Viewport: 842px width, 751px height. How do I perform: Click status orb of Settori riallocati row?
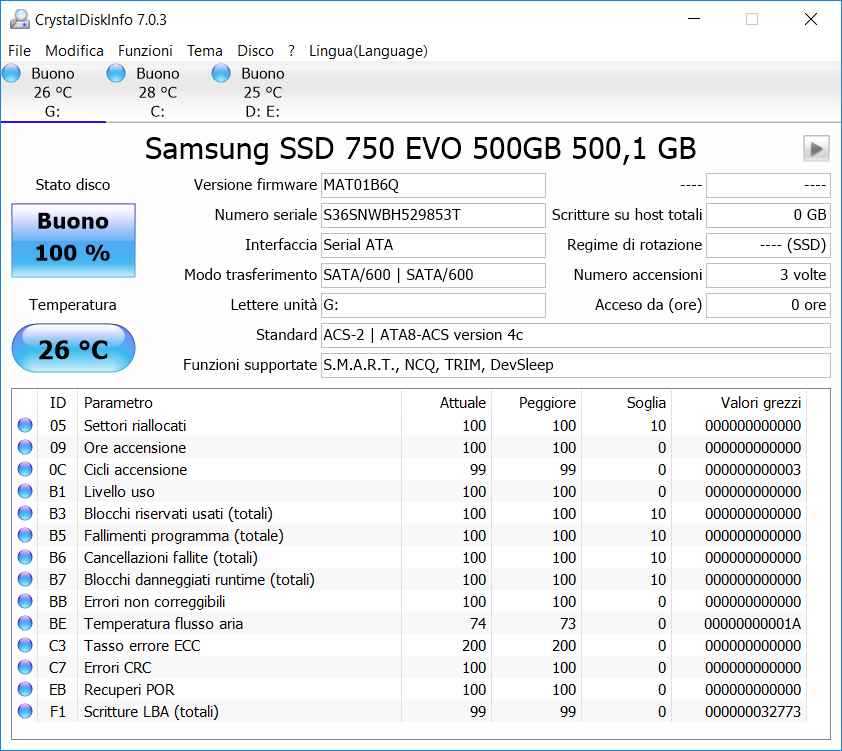coord(25,426)
